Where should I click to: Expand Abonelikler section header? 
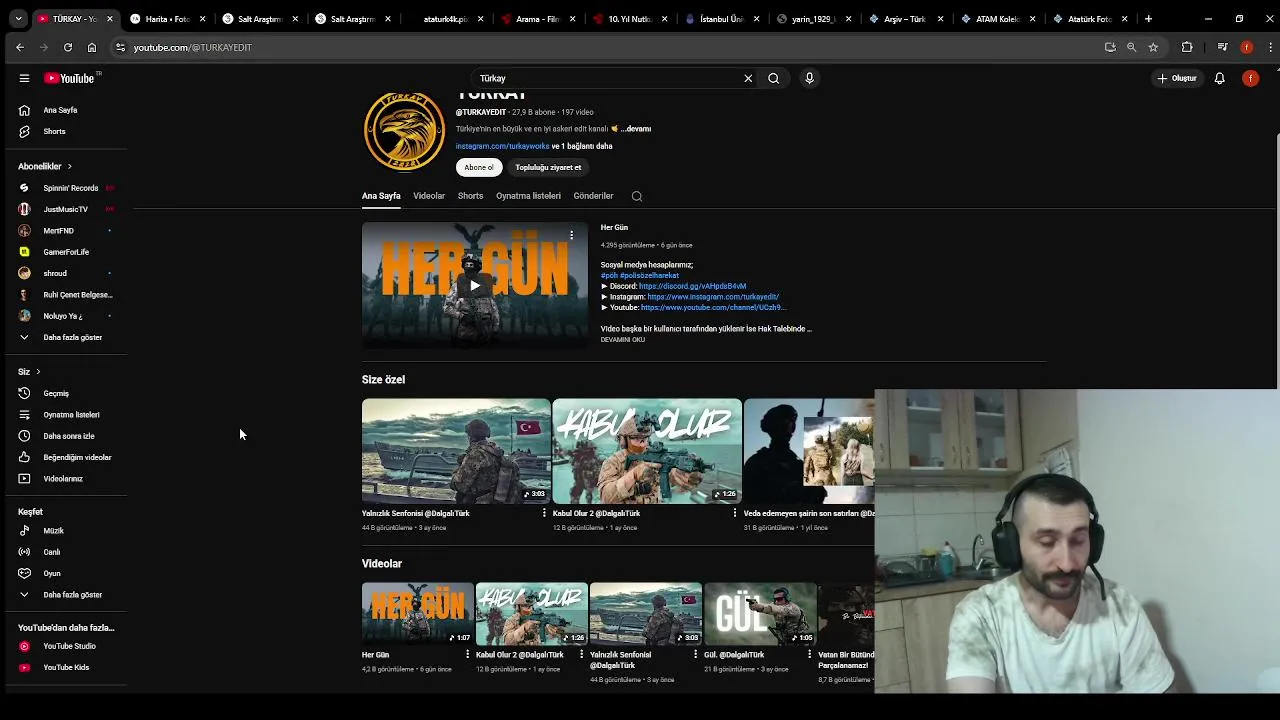(x=45, y=166)
